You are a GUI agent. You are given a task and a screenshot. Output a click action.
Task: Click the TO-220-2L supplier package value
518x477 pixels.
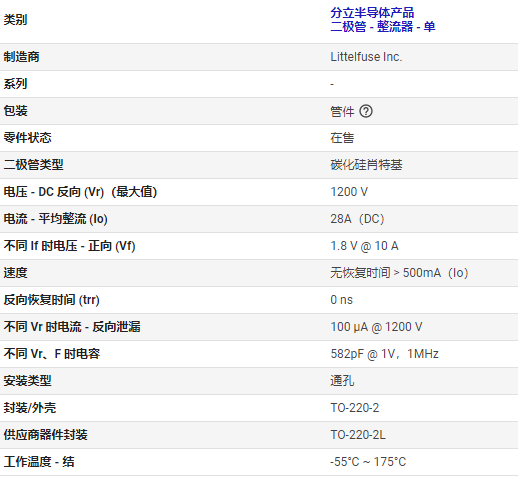(358, 435)
